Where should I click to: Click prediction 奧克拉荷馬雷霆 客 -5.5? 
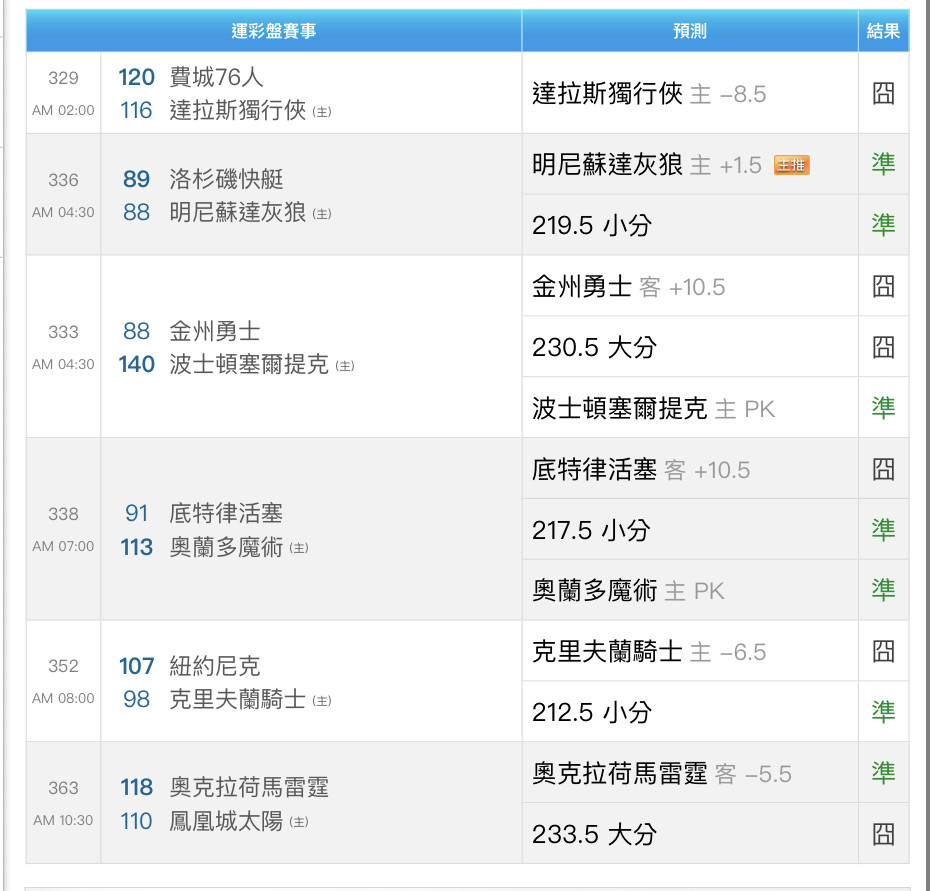coord(662,774)
